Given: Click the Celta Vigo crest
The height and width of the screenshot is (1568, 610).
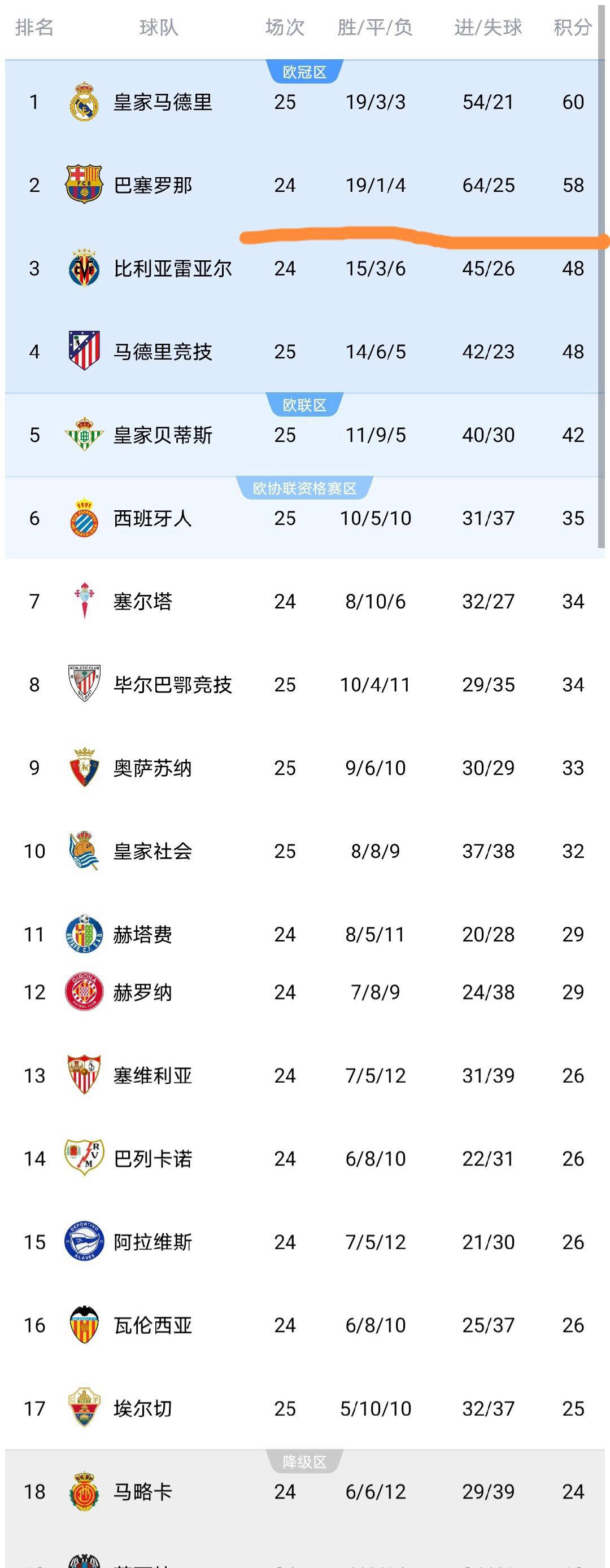Looking at the screenshot, I should [84, 601].
